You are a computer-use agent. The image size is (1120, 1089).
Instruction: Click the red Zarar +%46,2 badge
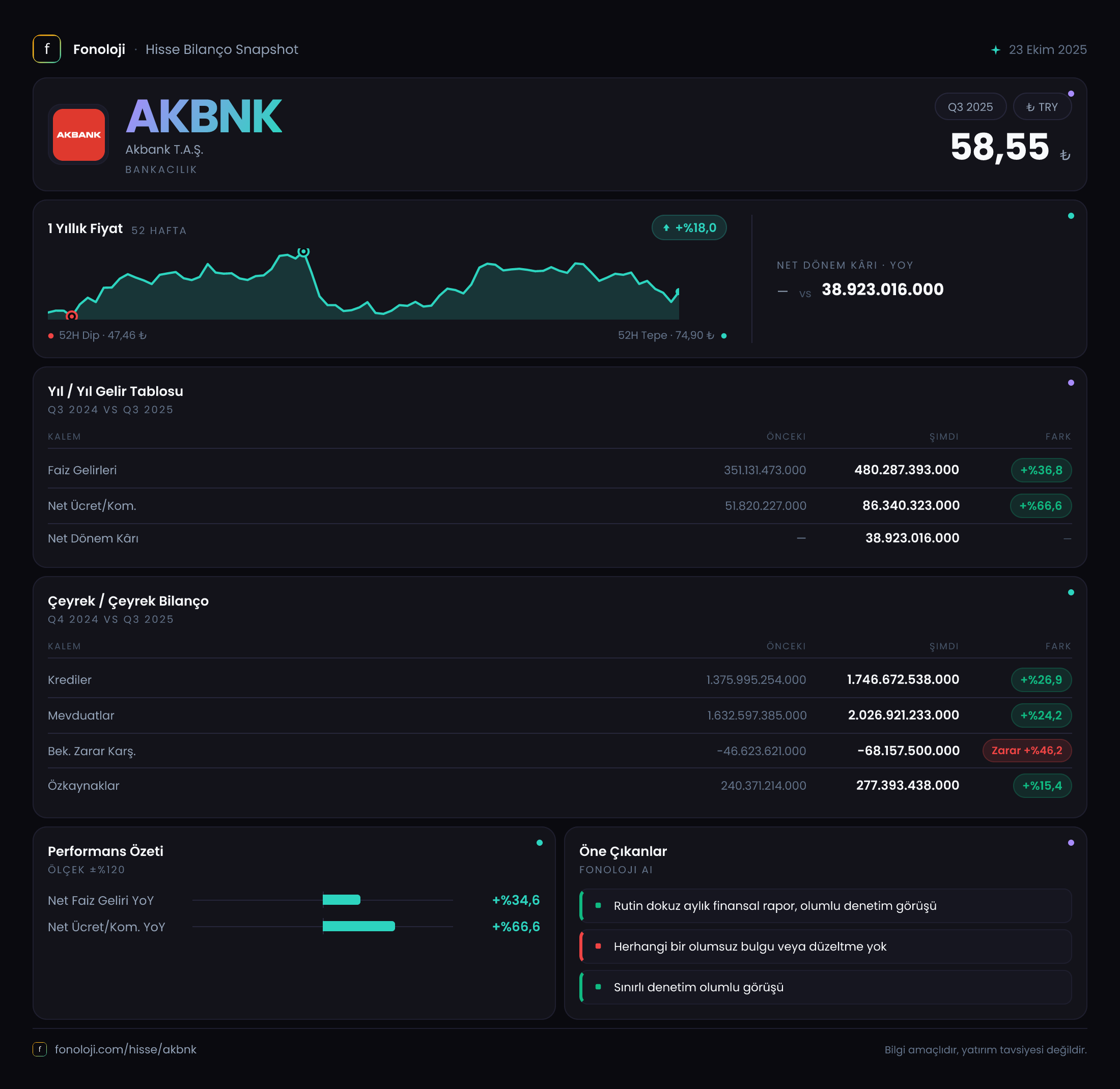(x=1027, y=751)
